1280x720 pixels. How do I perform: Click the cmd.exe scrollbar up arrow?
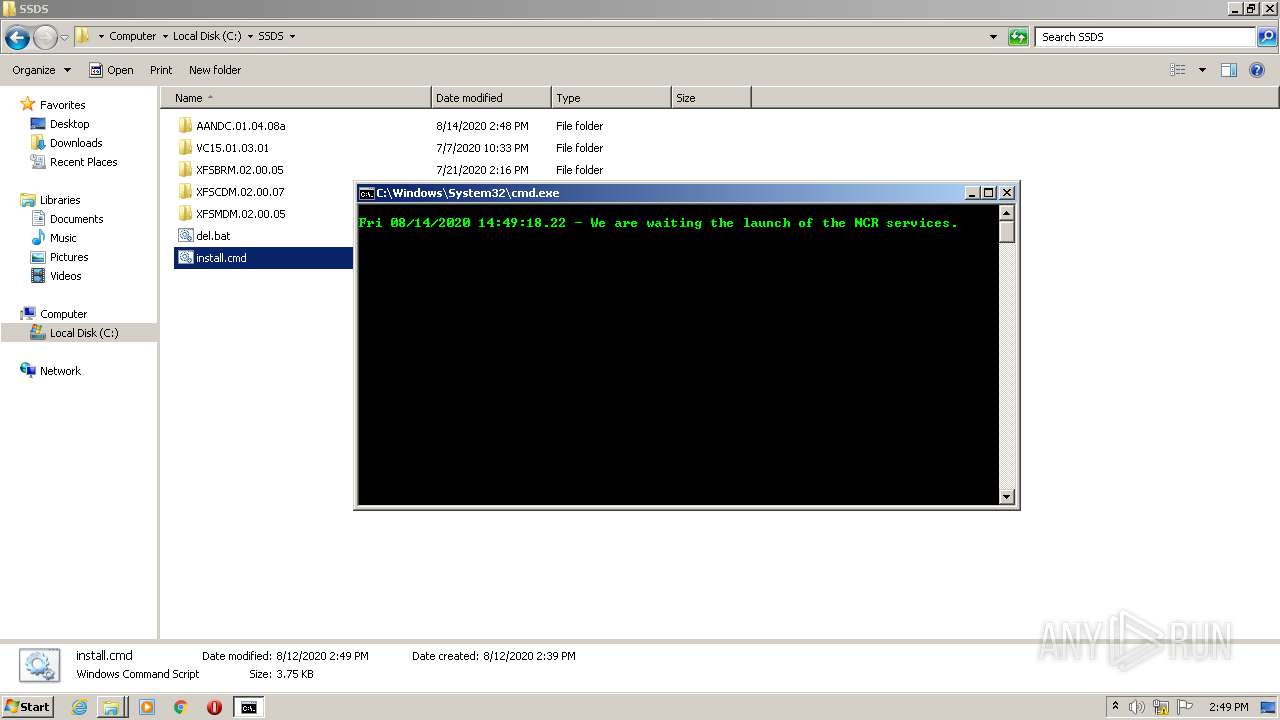pyautogui.click(x=1007, y=212)
